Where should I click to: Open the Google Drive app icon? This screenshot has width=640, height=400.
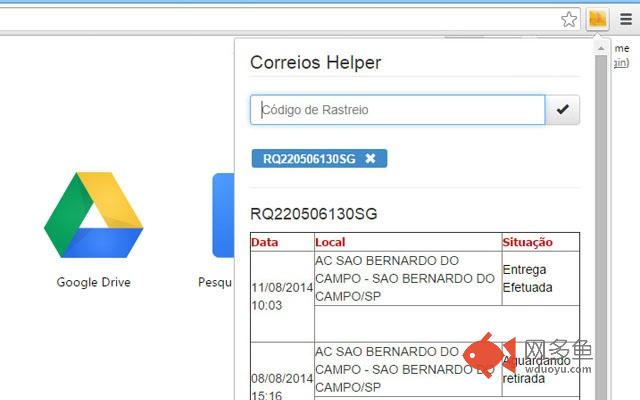click(93, 215)
